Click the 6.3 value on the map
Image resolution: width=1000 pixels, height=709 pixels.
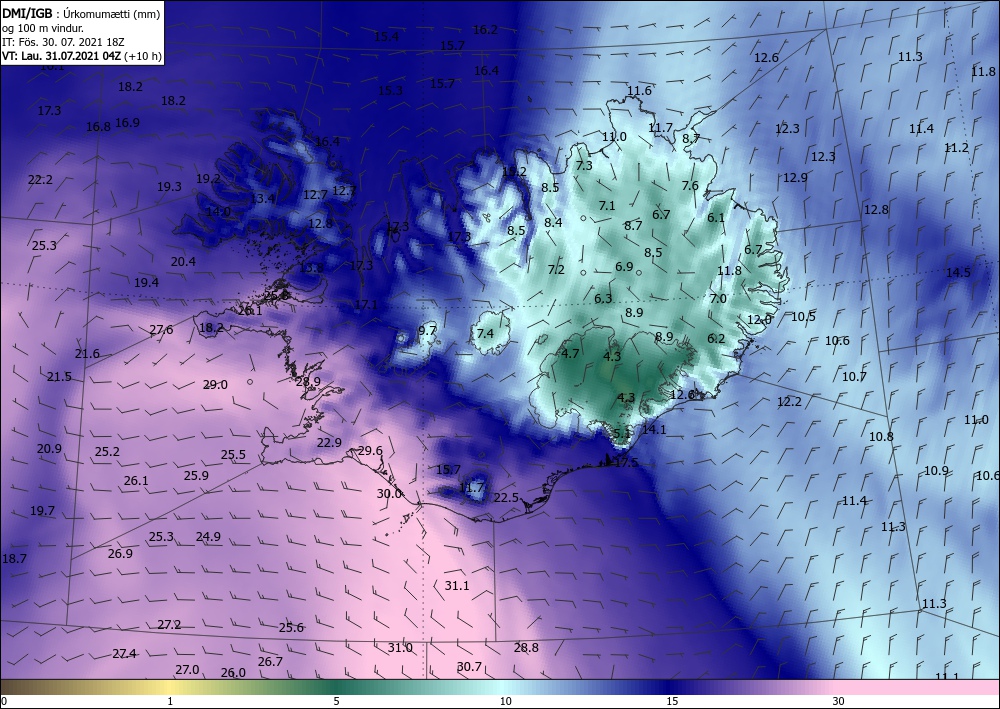click(603, 299)
